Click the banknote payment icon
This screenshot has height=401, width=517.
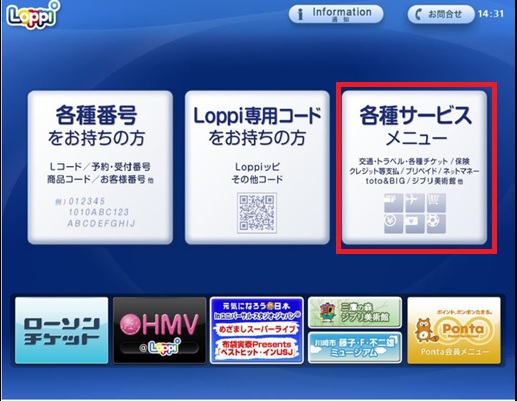click(x=414, y=223)
